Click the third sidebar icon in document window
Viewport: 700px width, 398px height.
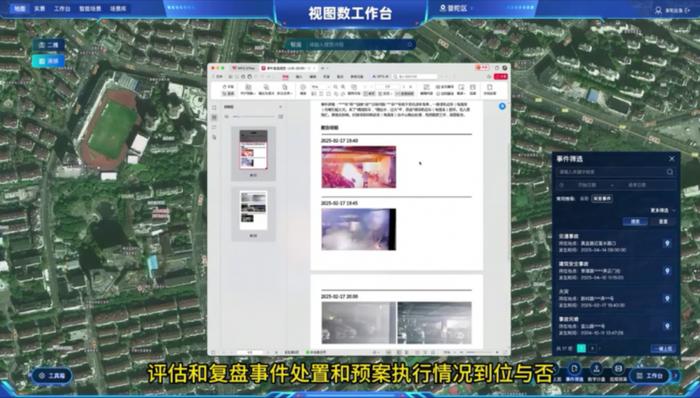[x=214, y=127]
